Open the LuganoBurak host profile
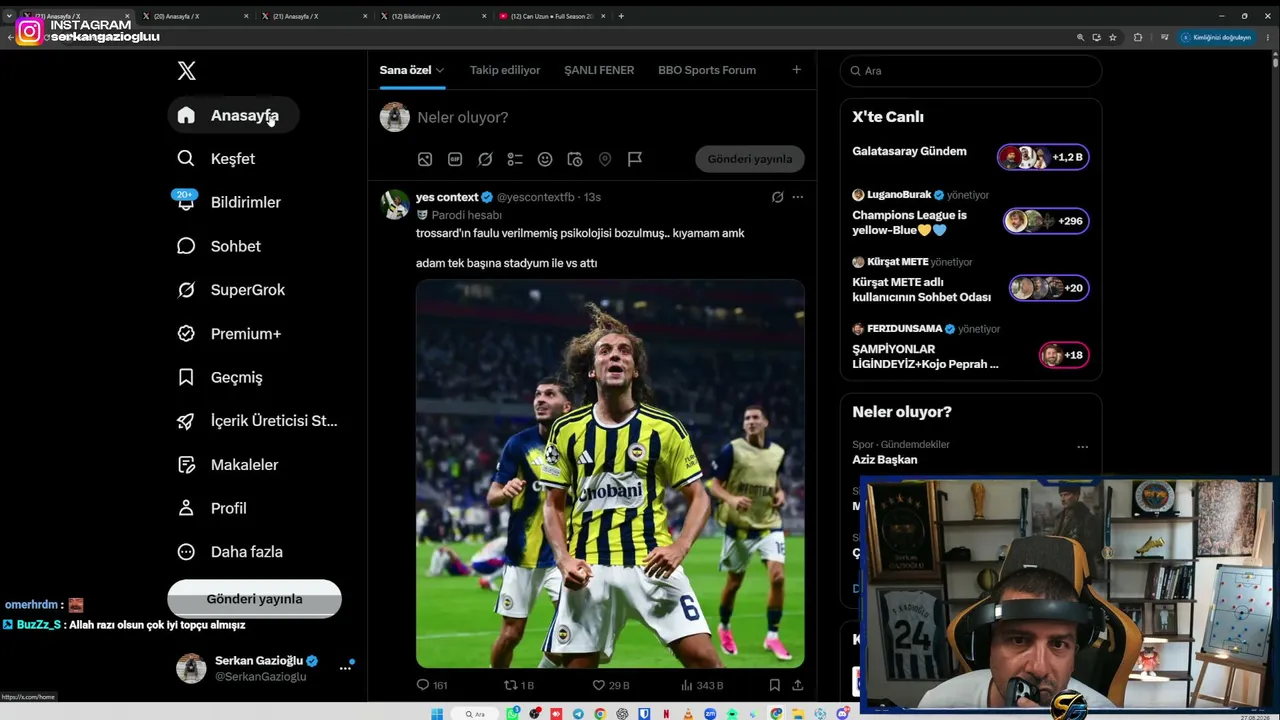 [899, 195]
